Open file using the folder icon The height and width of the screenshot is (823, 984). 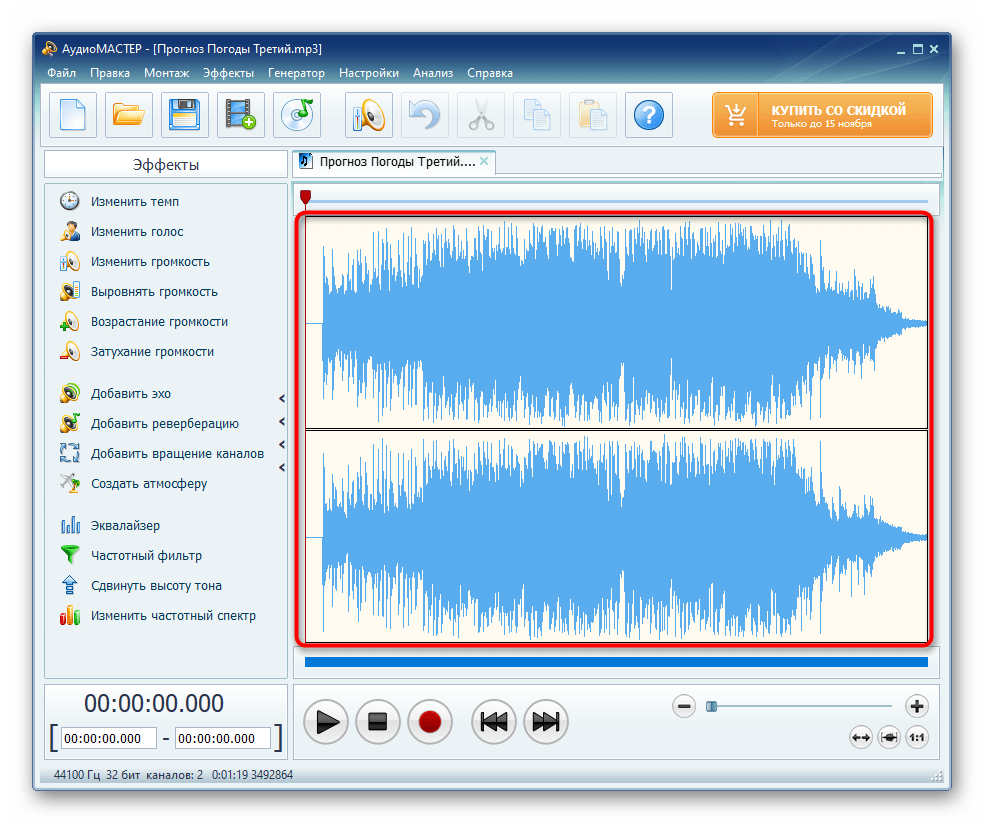[129, 114]
